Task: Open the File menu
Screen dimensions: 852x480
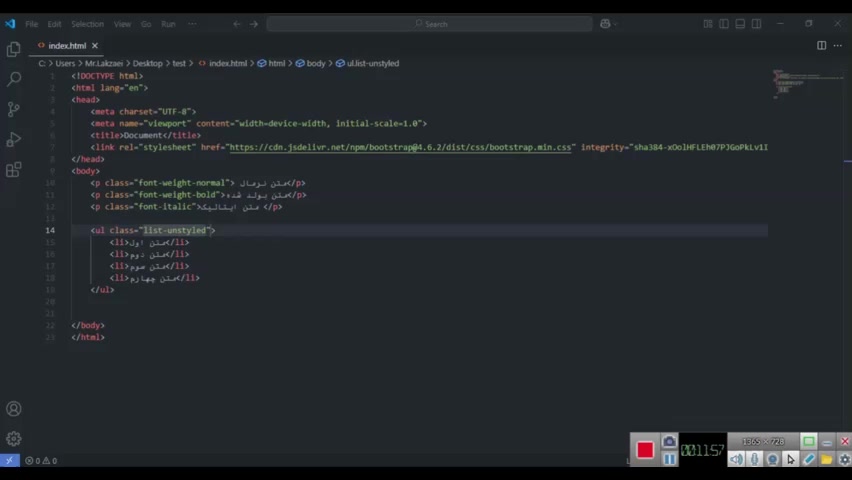Action: [x=32, y=24]
